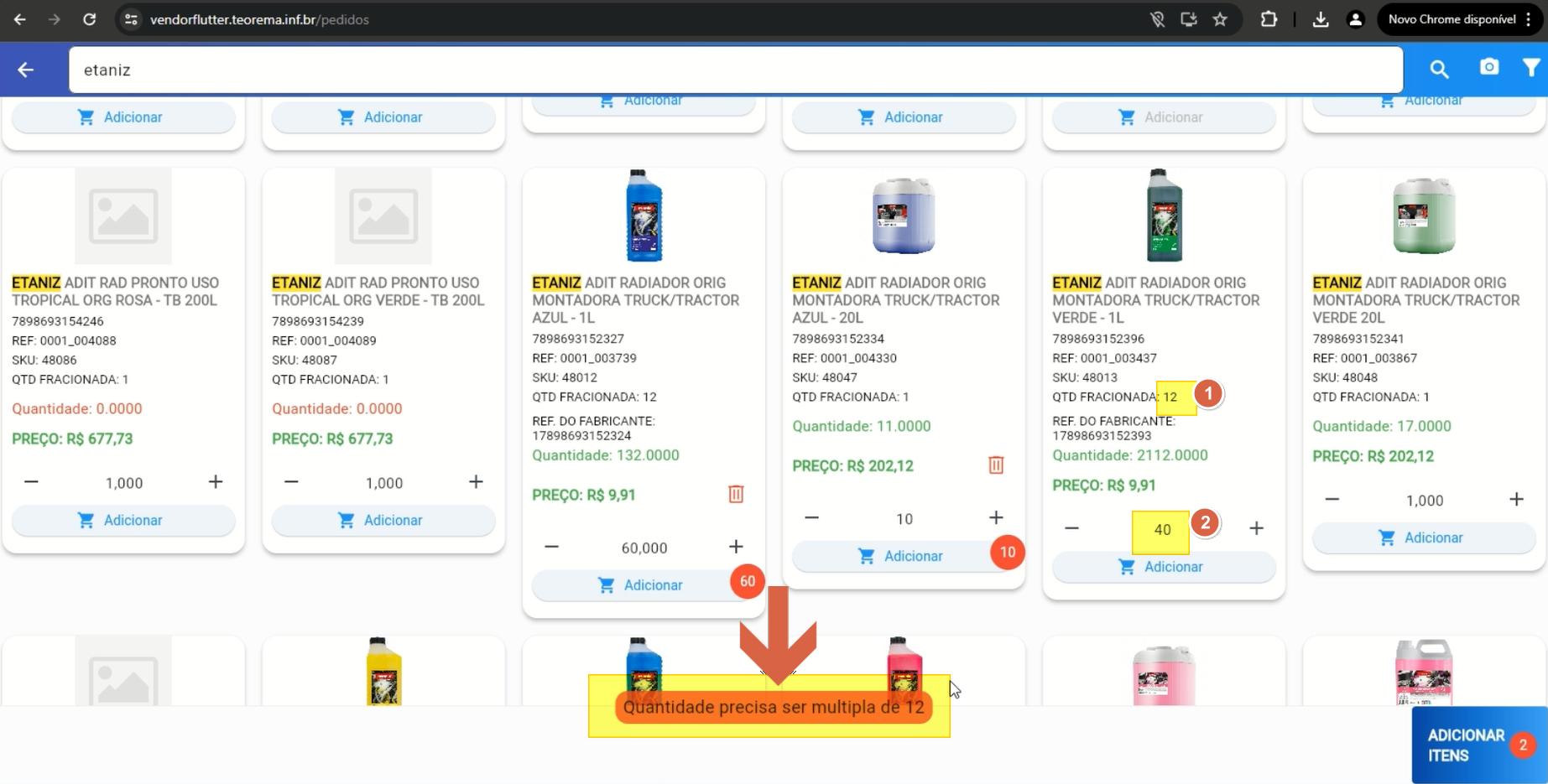Open the green VERDE - 1L bottle image

pyautogui.click(x=1164, y=215)
